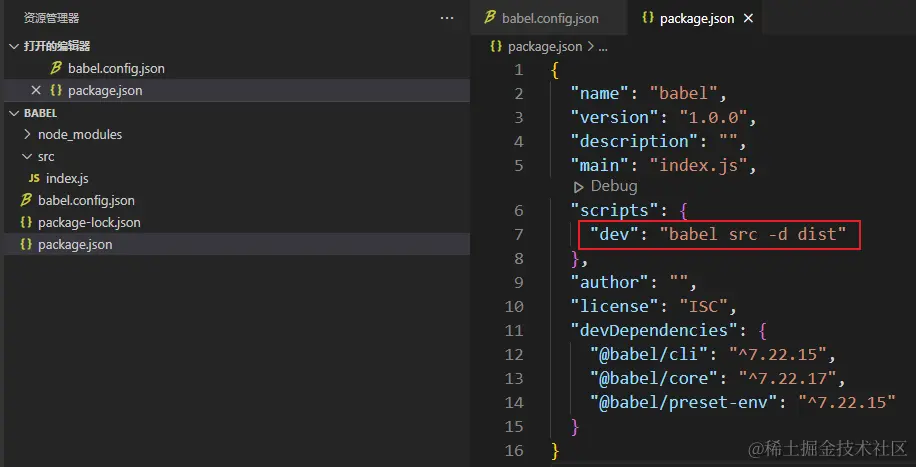Open index.js in the file tree

pyautogui.click(x=67, y=179)
